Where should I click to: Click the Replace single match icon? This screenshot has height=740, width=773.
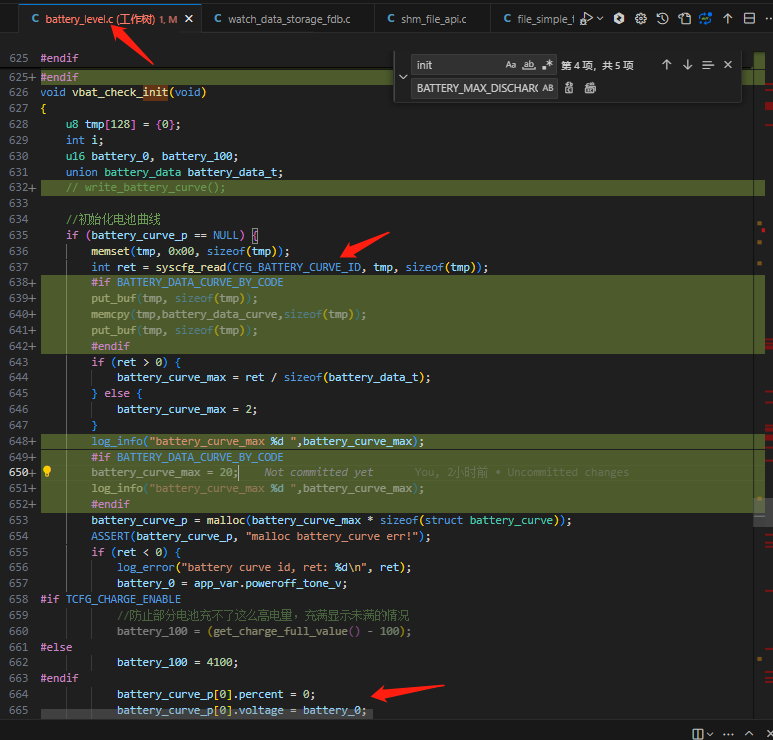569,88
